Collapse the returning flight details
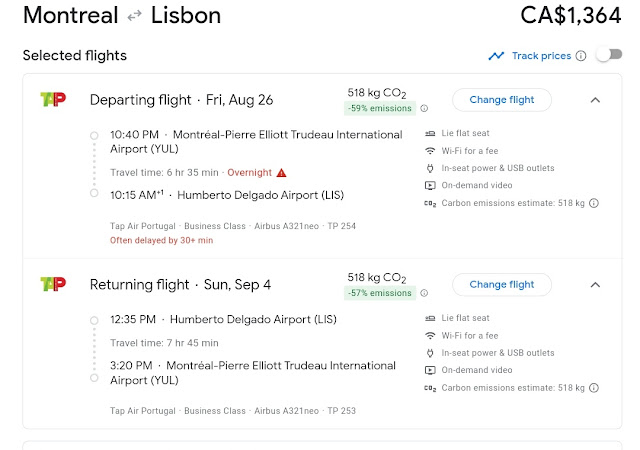The height and width of the screenshot is (450, 640). coord(595,285)
